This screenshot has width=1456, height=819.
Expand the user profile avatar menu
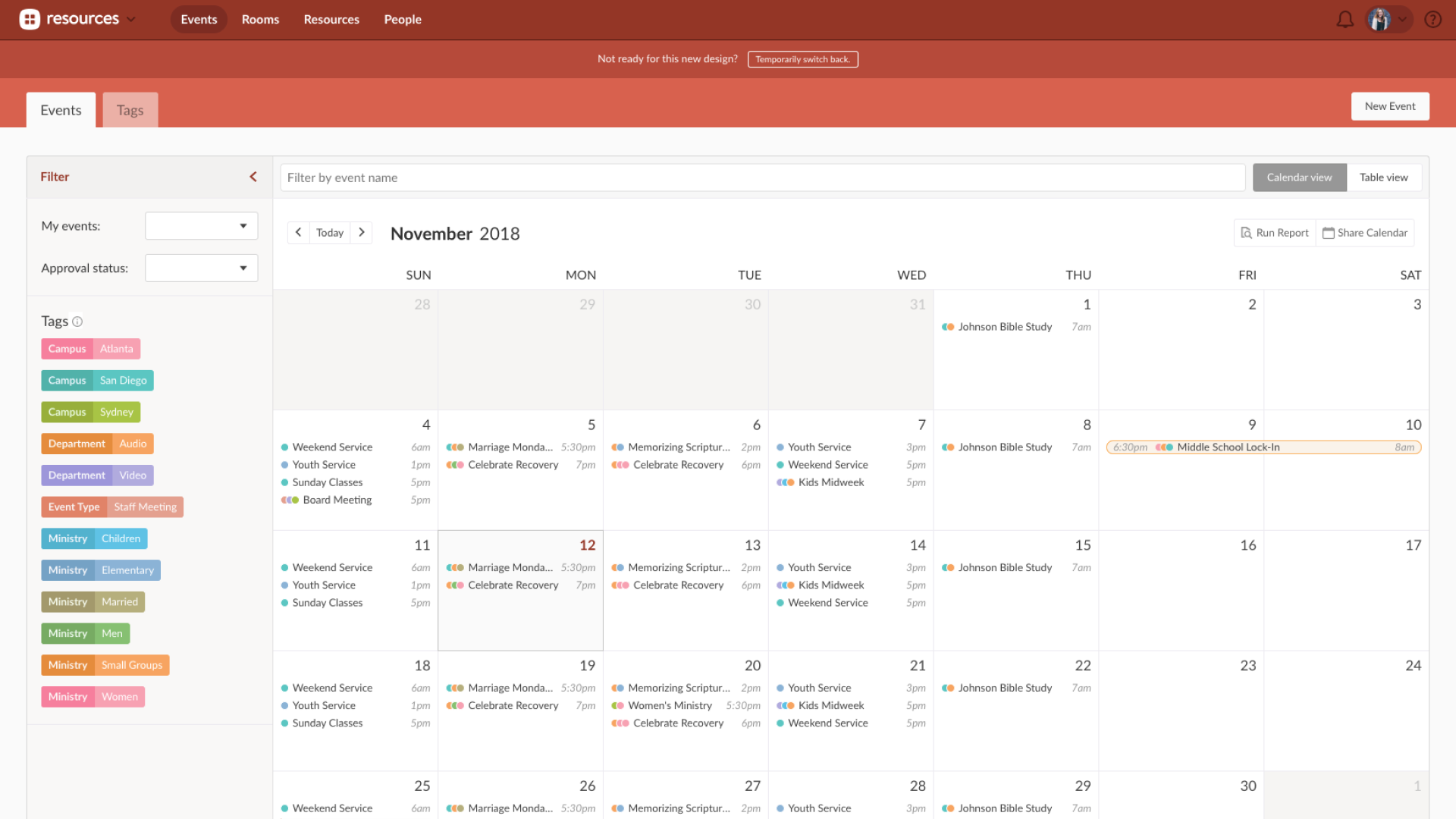1386,19
